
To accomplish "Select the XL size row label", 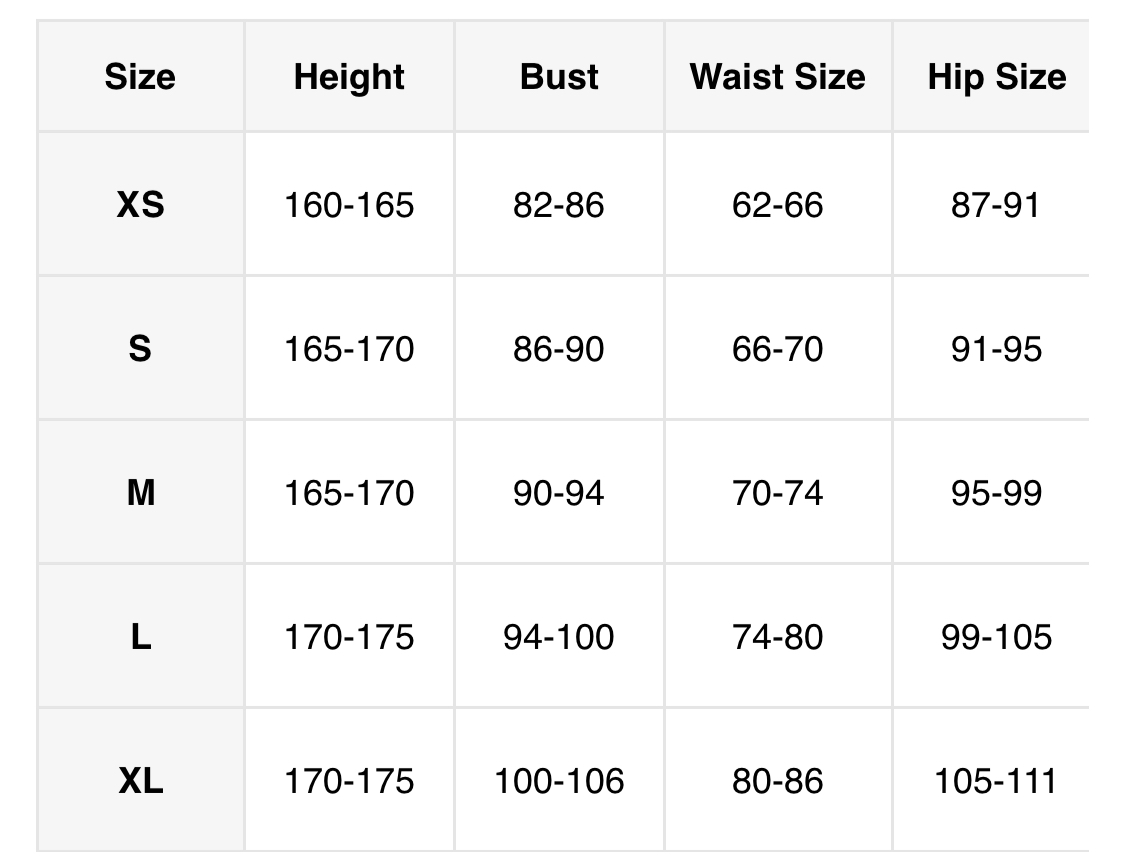I will [x=140, y=781].
